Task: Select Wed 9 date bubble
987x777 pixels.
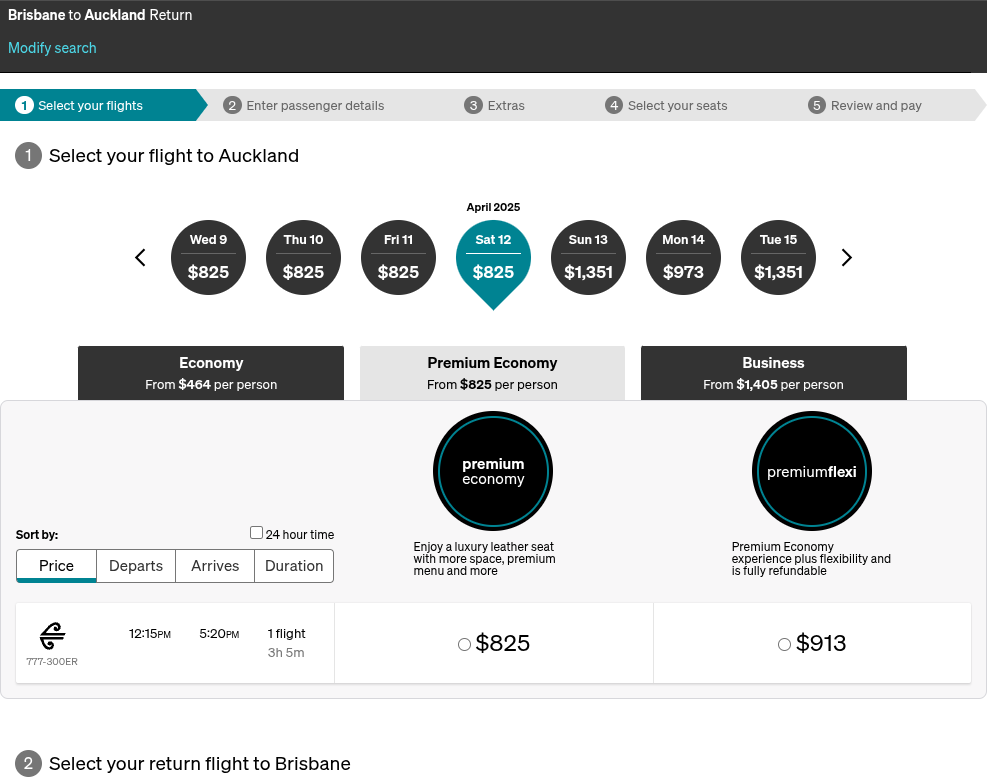Action: tap(208, 258)
